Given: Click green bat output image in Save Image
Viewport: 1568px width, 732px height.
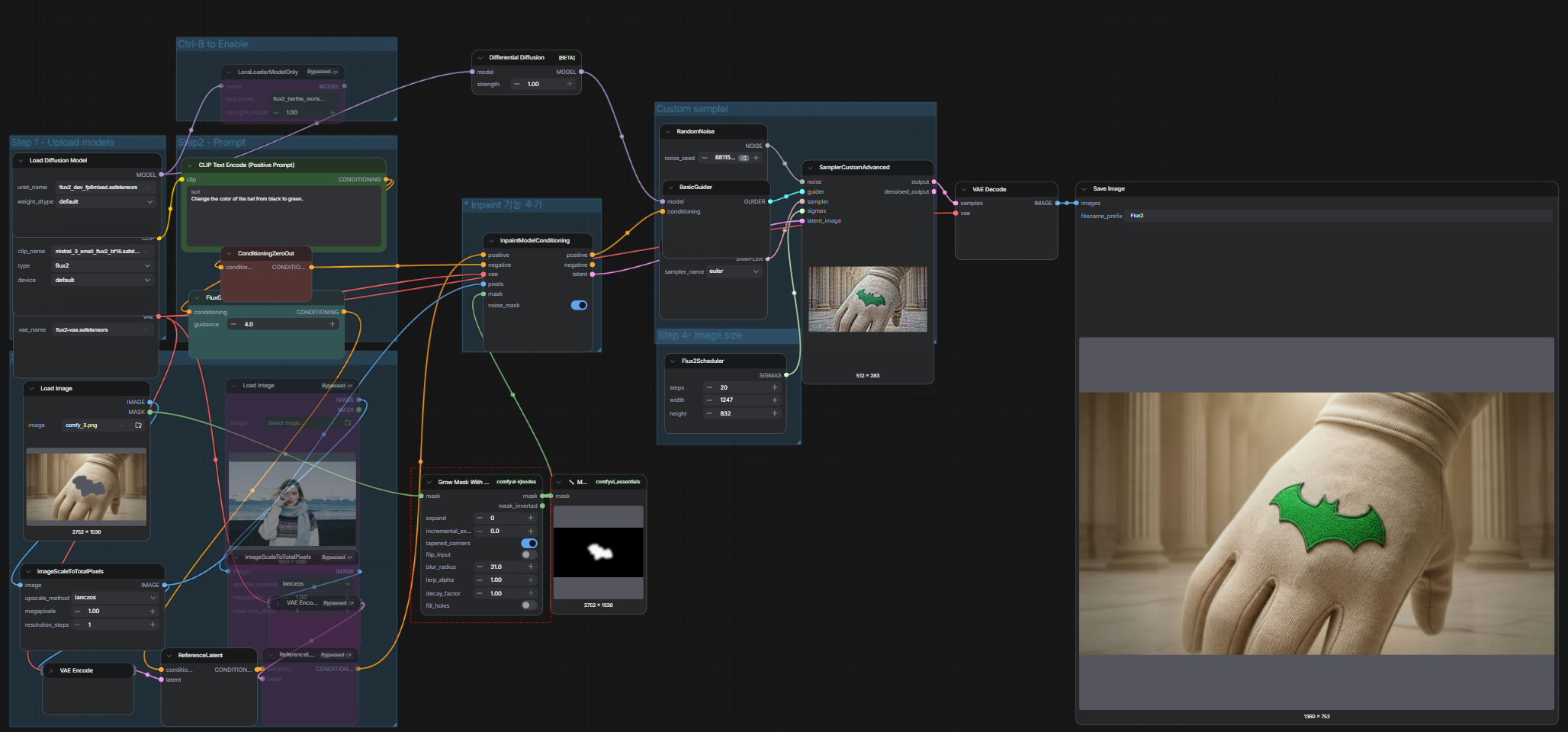Looking at the screenshot, I should click(x=1316, y=524).
